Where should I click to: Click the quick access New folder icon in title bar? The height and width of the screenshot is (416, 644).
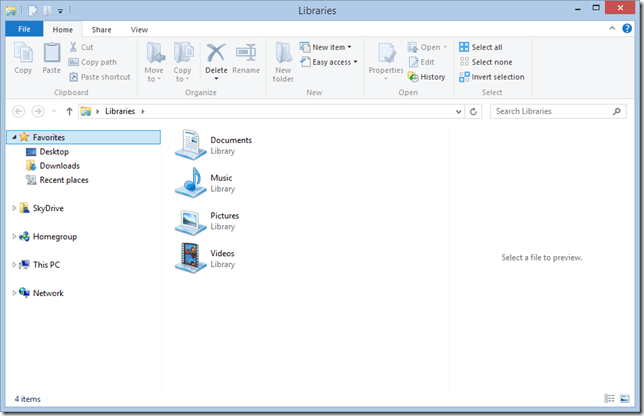click(x=48, y=10)
